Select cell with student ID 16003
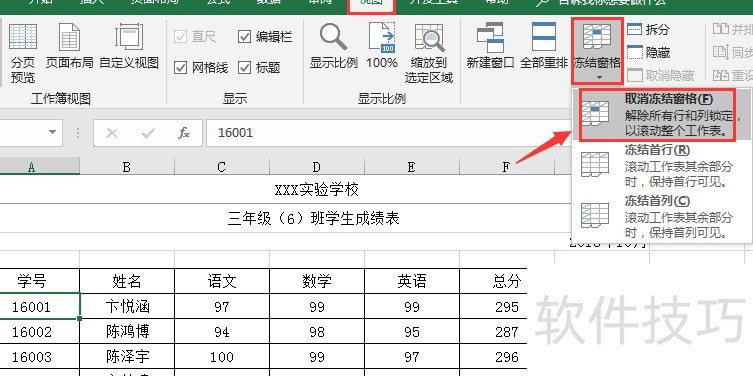Viewport: 753px width, 376px height. pyautogui.click(x=40, y=356)
